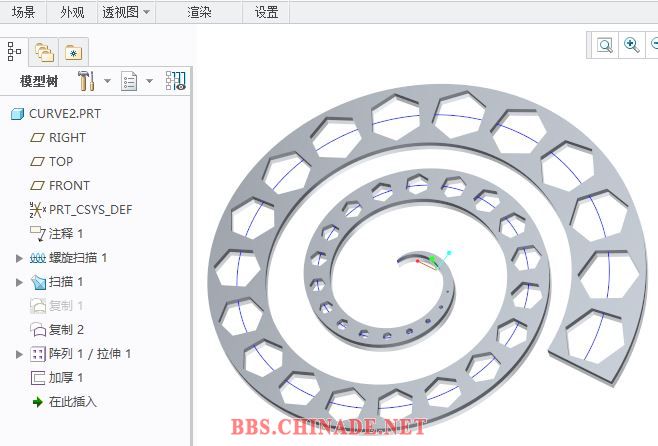Select CURVE2.PRT in the model tree

pos(65,114)
